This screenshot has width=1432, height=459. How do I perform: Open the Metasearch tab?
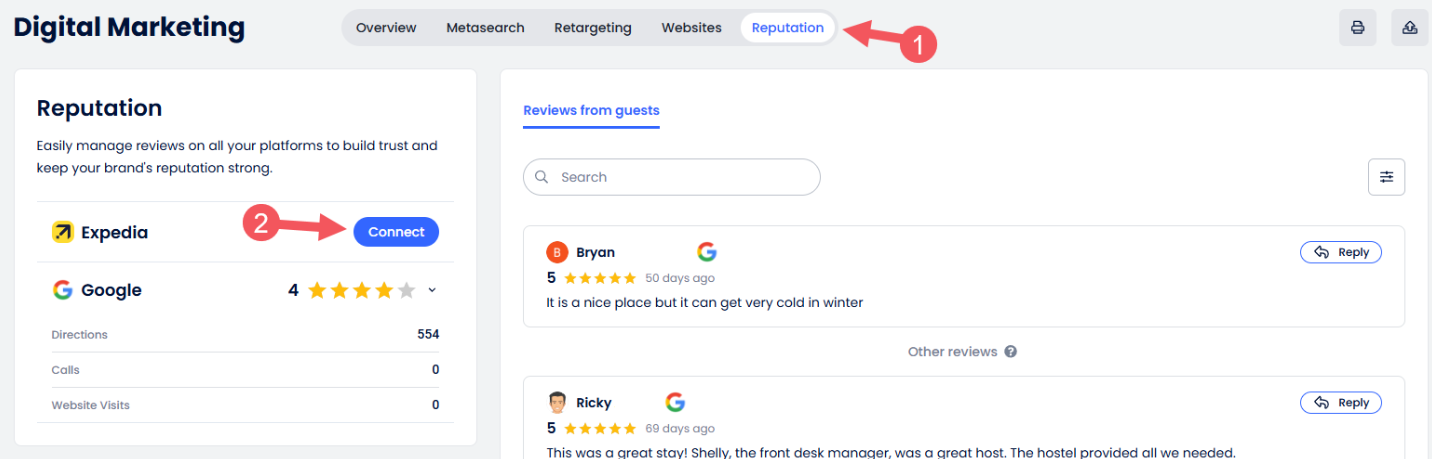[x=485, y=28]
